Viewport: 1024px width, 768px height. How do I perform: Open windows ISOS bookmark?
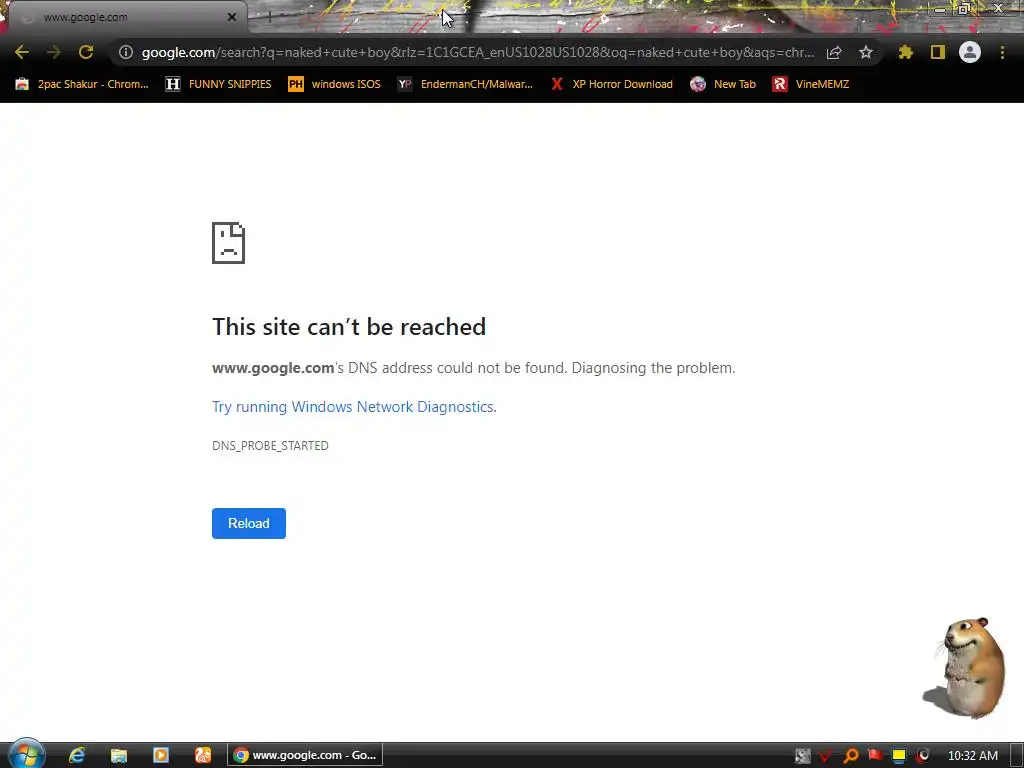click(334, 84)
